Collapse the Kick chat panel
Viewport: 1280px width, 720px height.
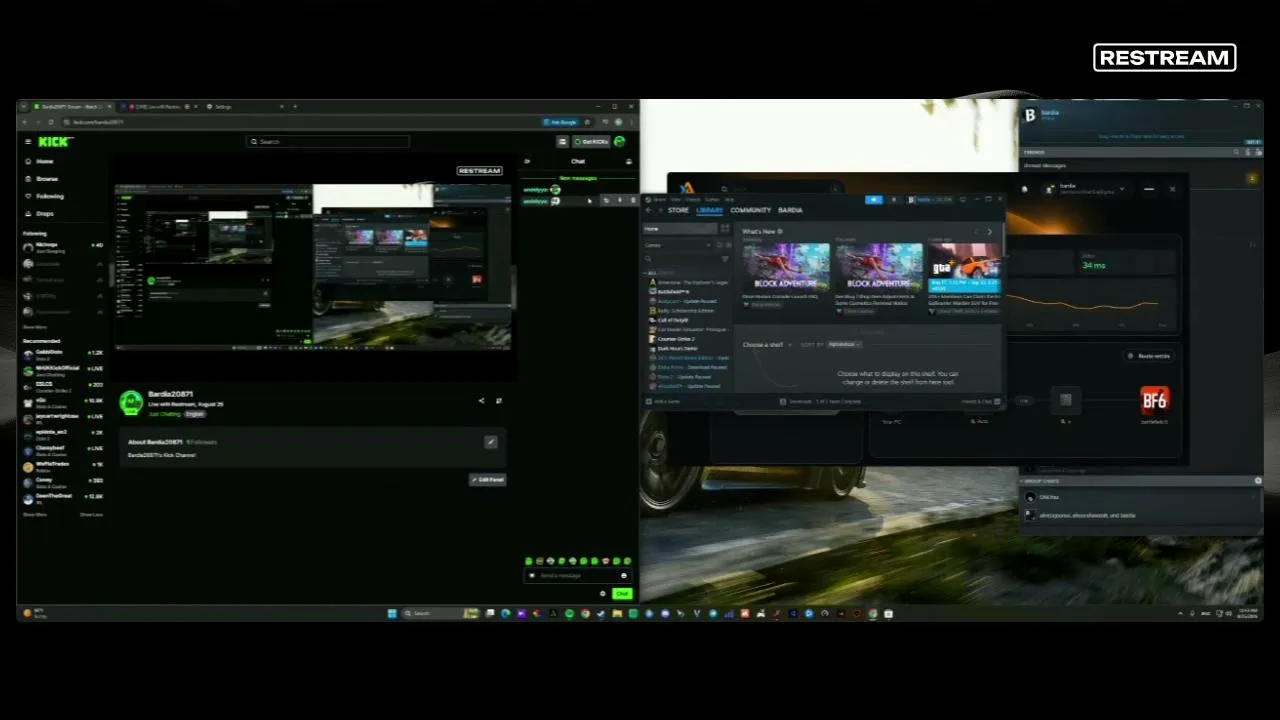pos(527,161)
